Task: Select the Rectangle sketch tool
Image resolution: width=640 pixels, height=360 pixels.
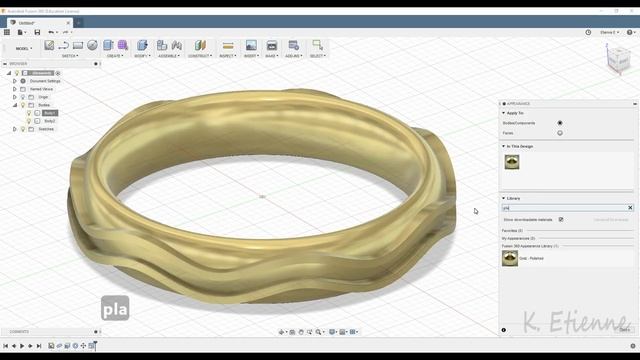Action: point(78,45)
